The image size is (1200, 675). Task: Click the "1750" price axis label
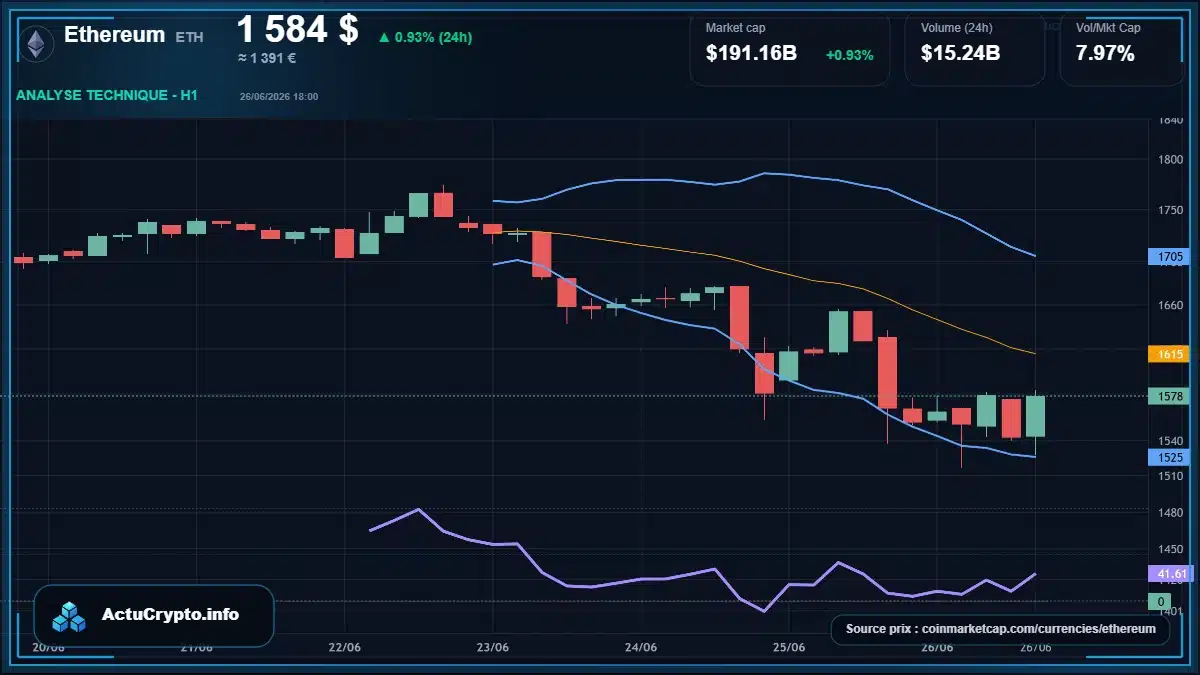pyautogui.click(x=1170, y=210)
